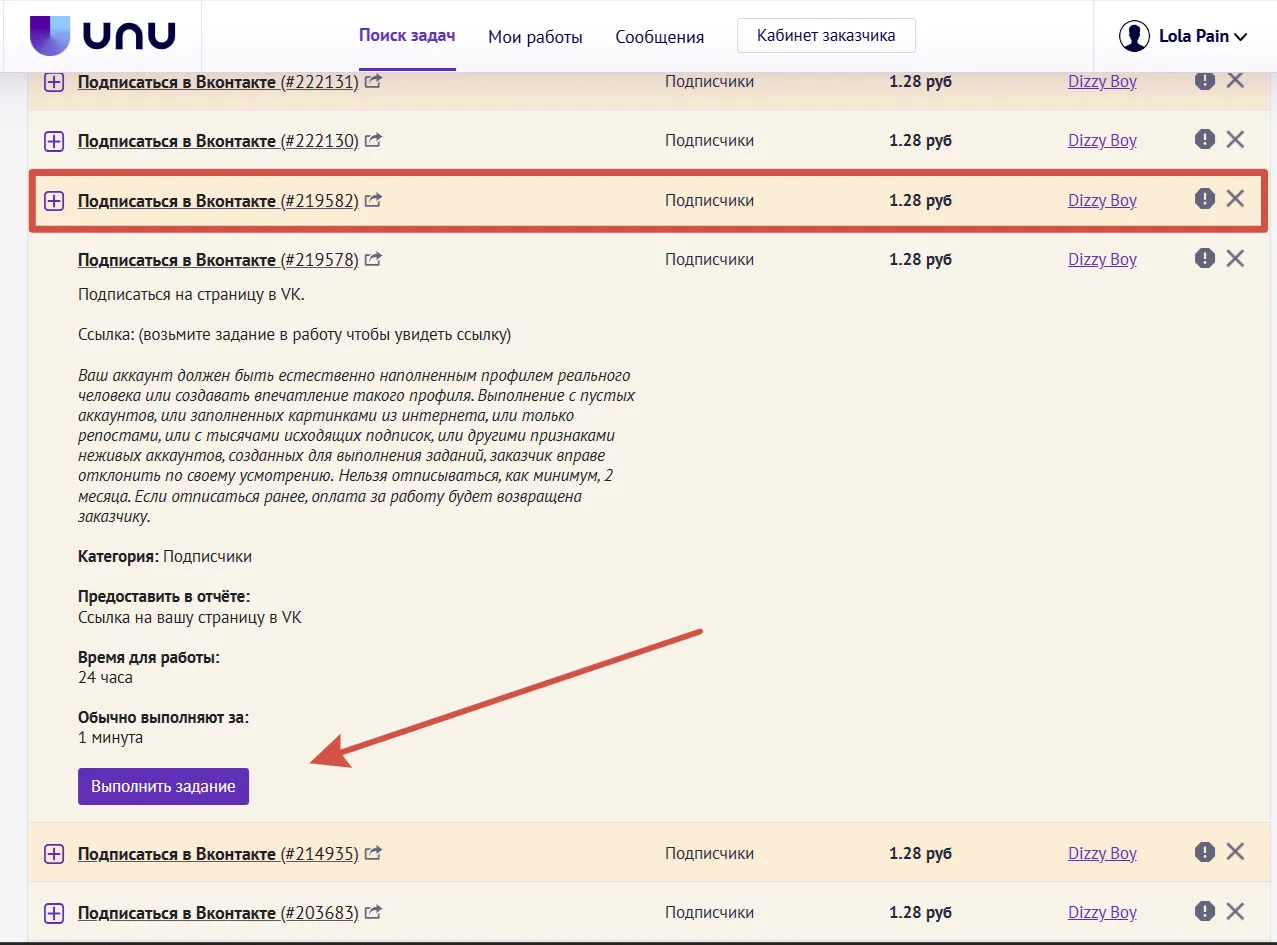The width and height of the screenshot is (1277, 945).
Task: Open task link Подписаться в Вконтакте #214935
Action: (218, 854)
